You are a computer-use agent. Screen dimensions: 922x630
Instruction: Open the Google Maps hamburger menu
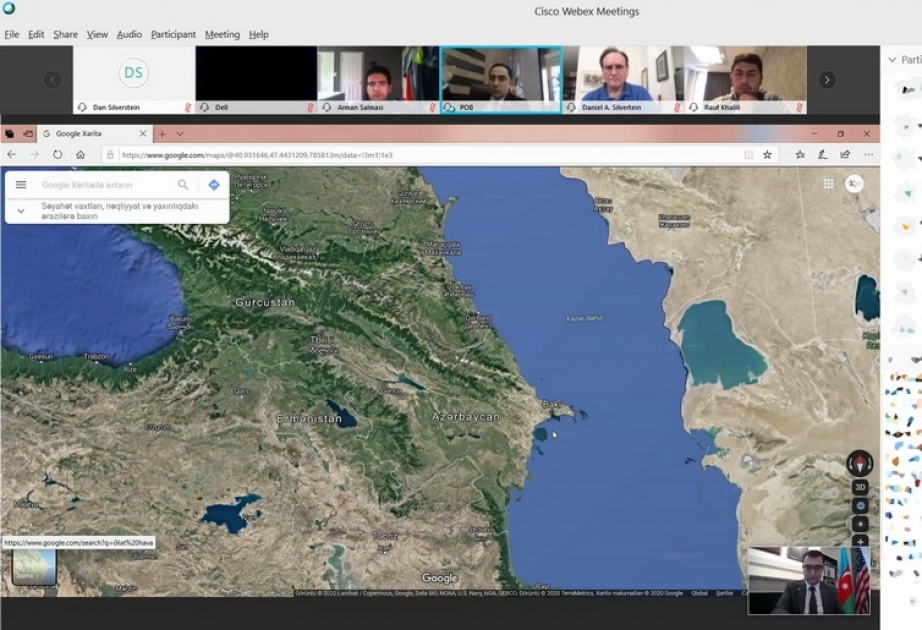(21, 185)
